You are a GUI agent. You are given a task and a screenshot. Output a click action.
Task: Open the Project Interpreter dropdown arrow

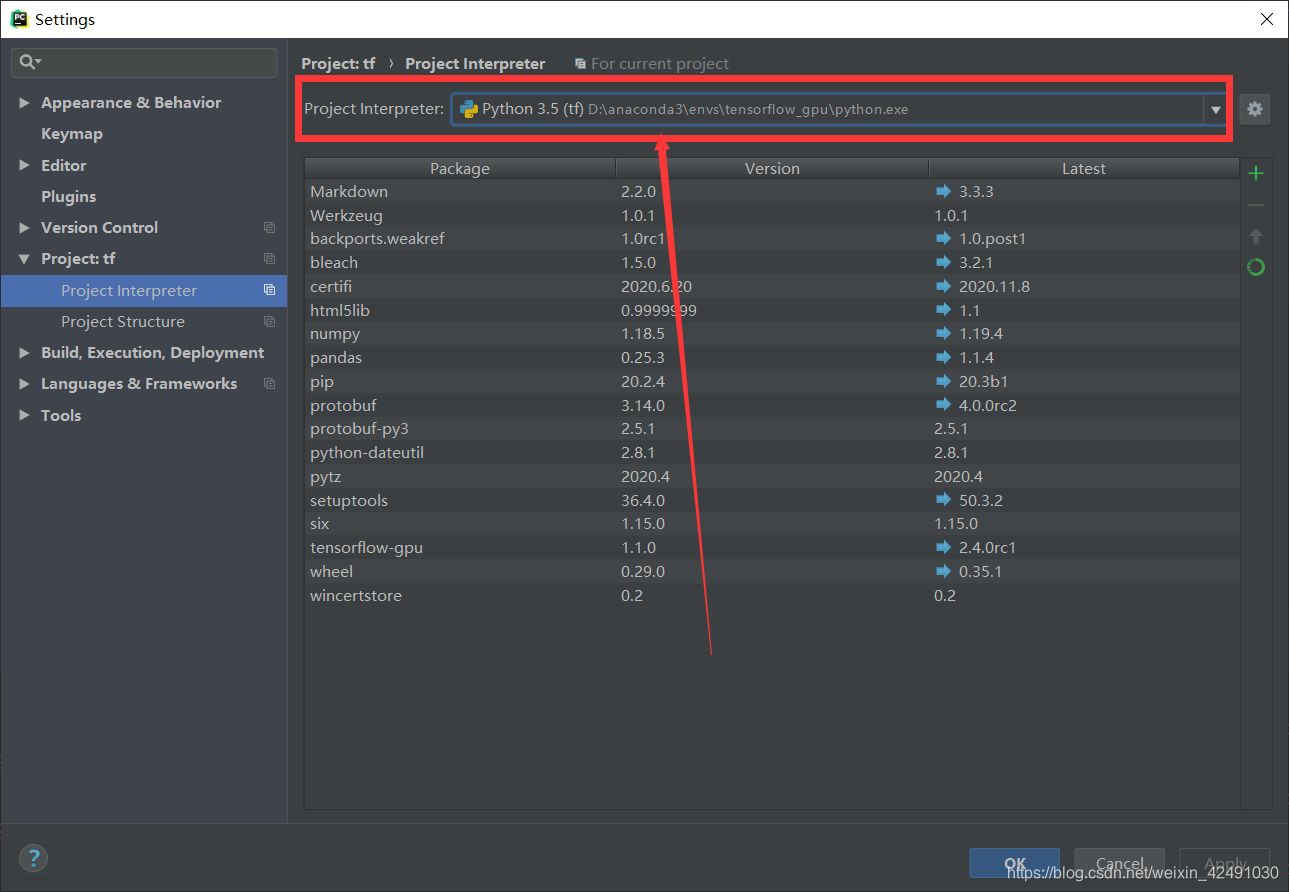(x=1216, y=110)
